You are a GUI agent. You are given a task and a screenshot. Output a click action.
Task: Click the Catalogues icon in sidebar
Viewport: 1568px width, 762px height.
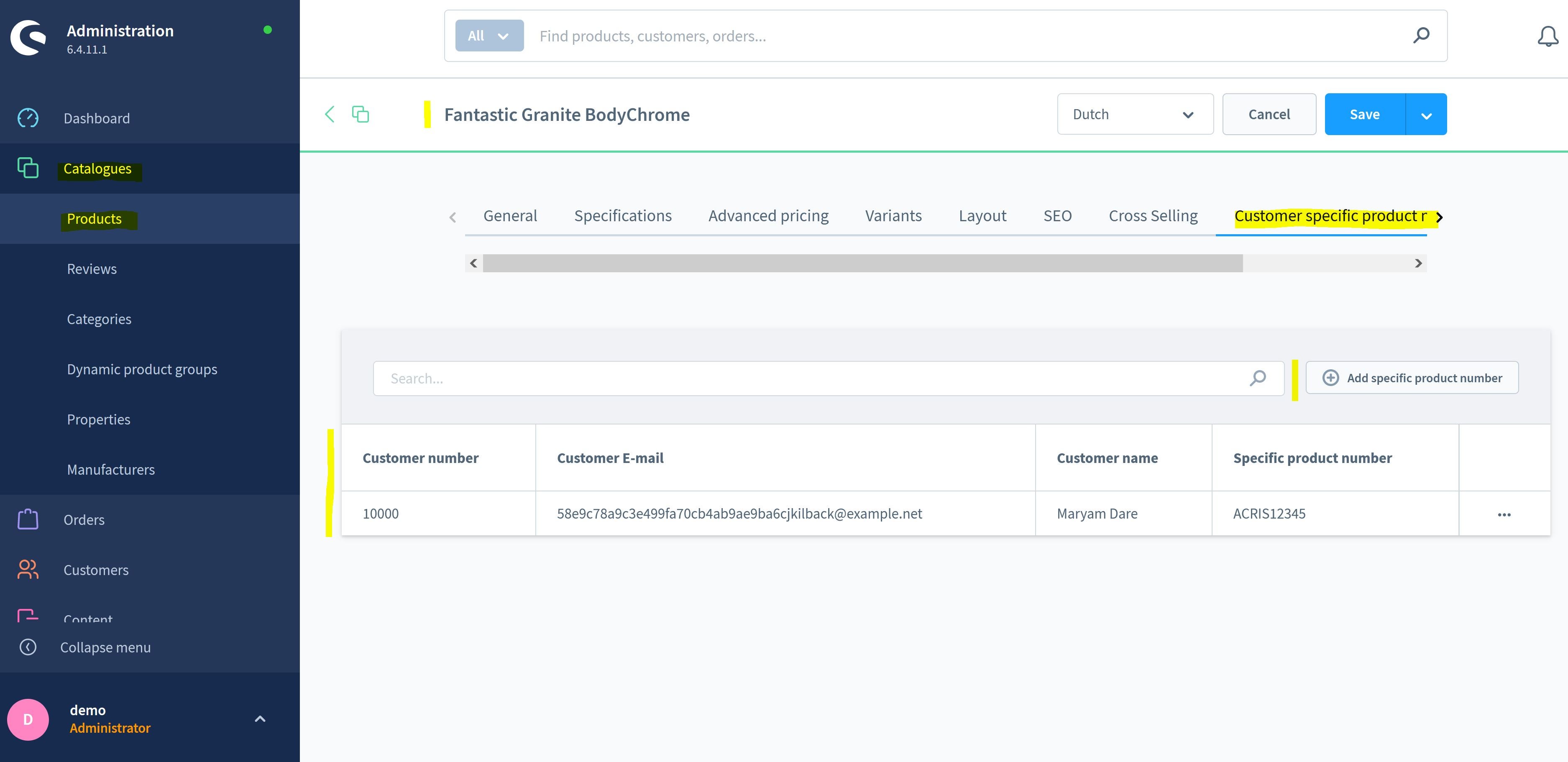point(28,168)
